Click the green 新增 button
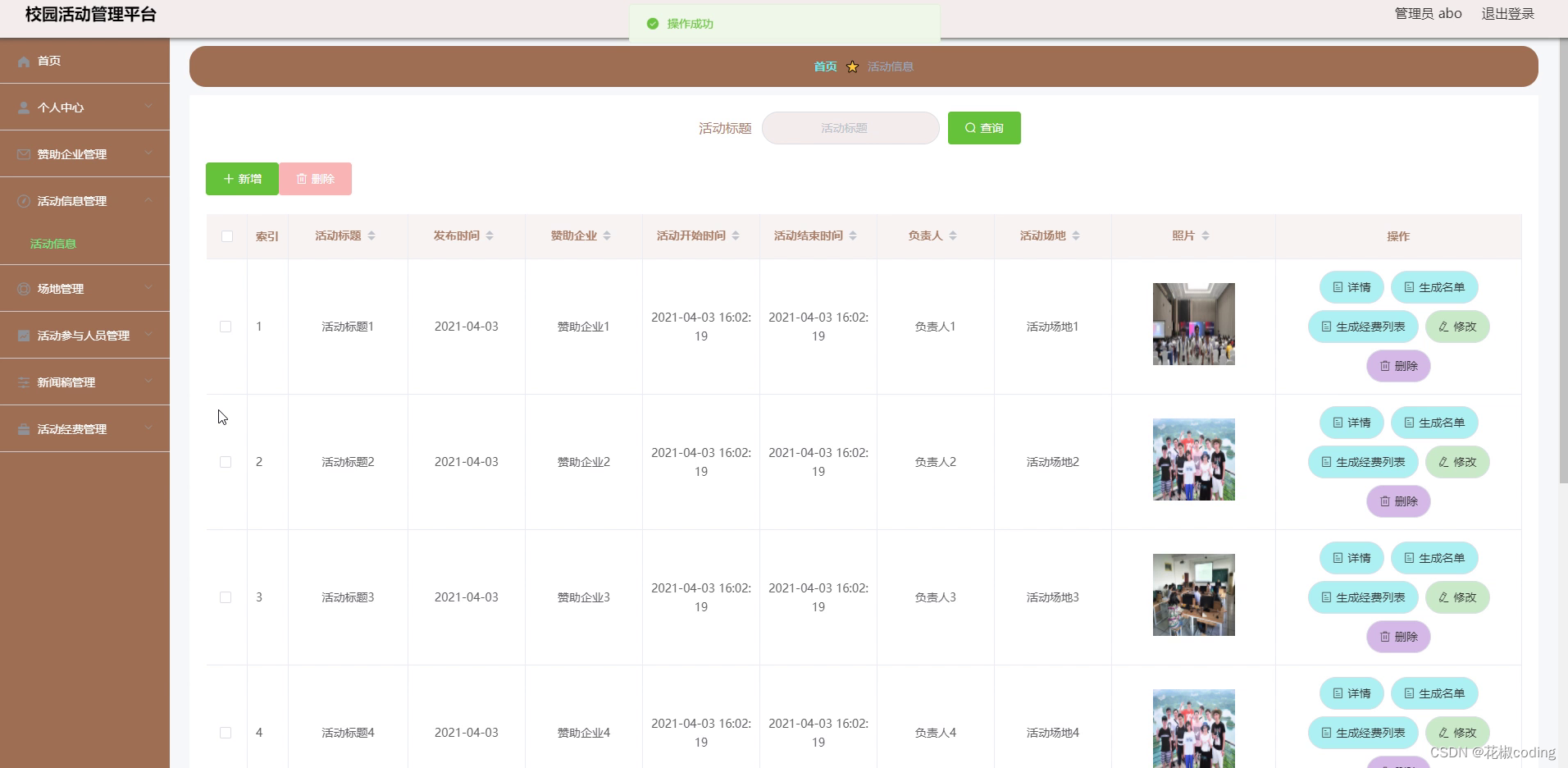1568x768 pixels. [242, 179]
